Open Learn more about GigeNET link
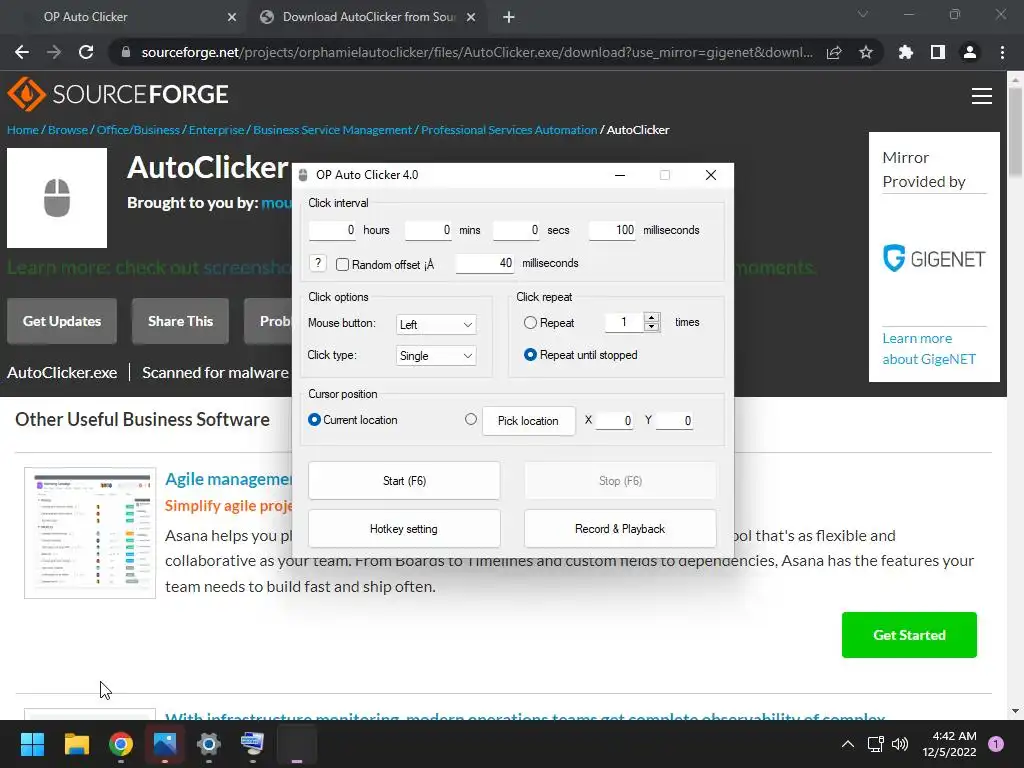Viewport: 1024px width, 768px height. click(929, 349)
